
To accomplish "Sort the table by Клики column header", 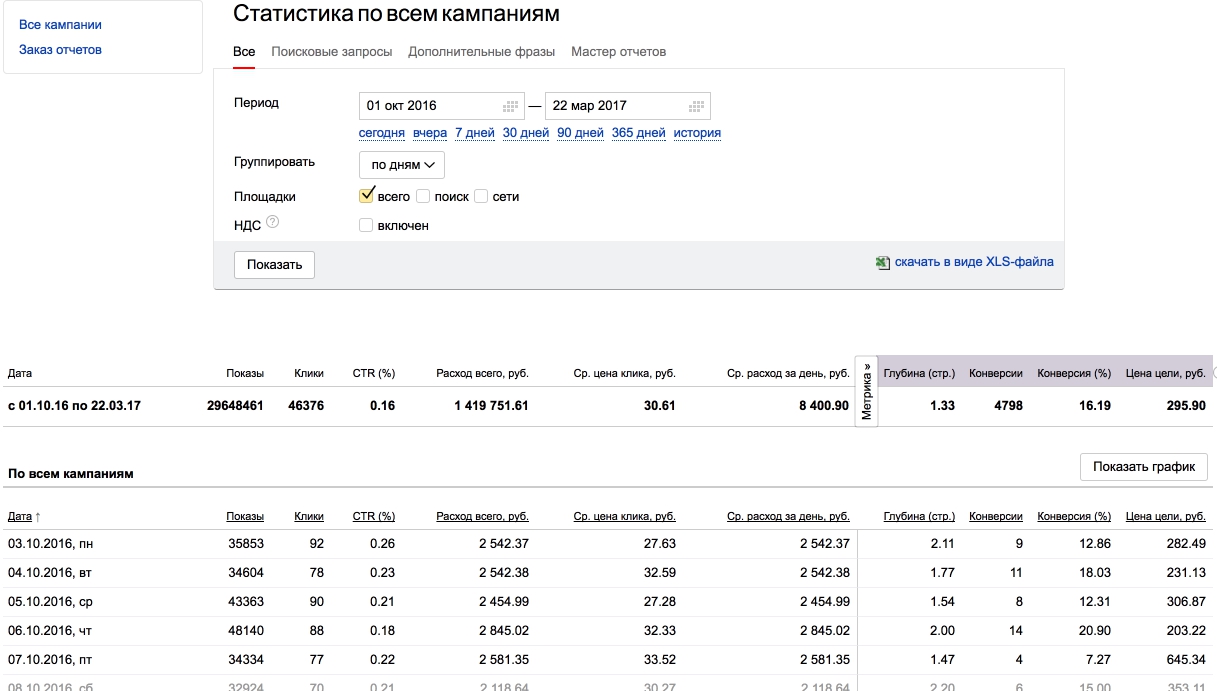I will [x=309, y=517].
